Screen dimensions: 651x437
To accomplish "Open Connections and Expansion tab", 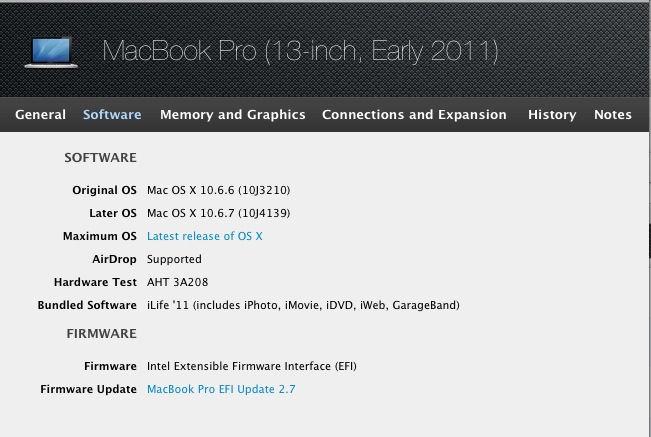I will click(414, 115).
